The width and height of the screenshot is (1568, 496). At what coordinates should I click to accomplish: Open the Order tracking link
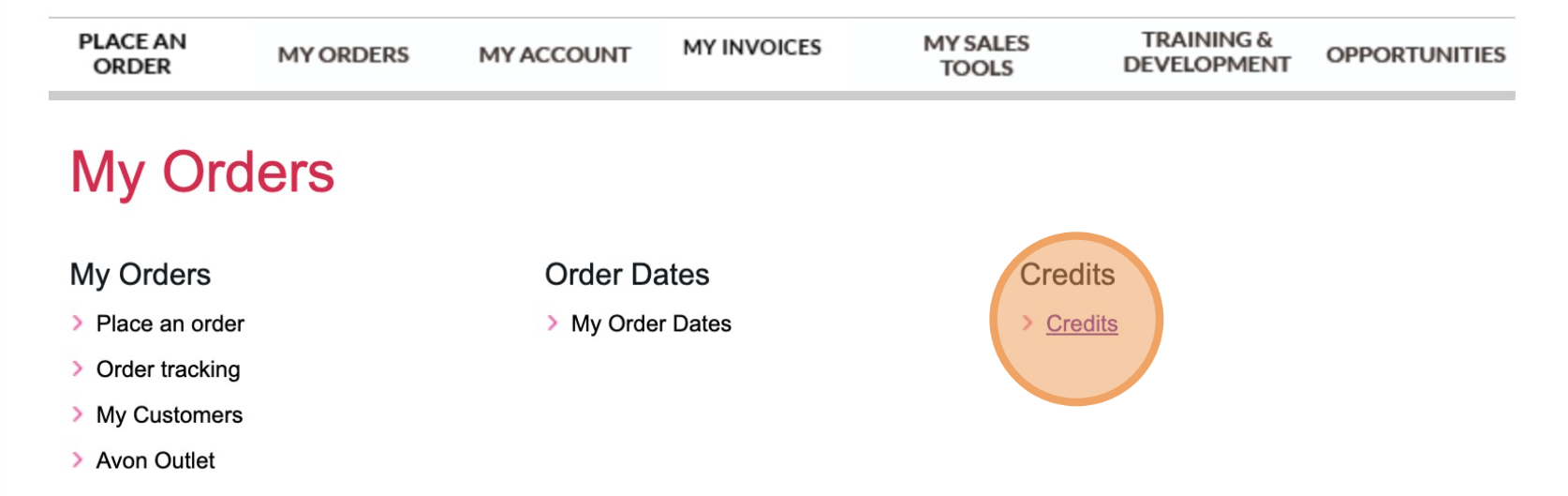[x=168, y=369]
